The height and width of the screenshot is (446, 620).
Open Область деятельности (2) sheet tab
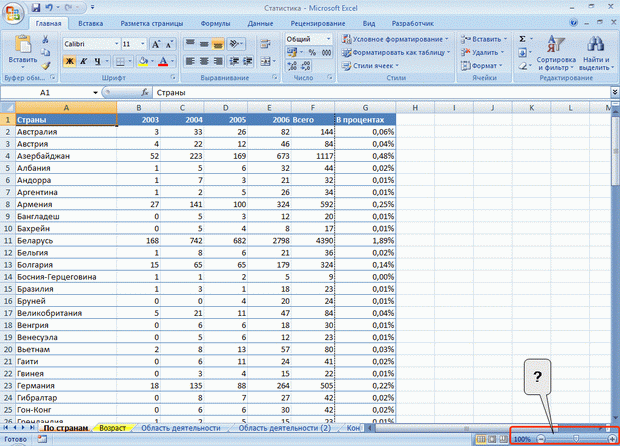coord(285,428)
